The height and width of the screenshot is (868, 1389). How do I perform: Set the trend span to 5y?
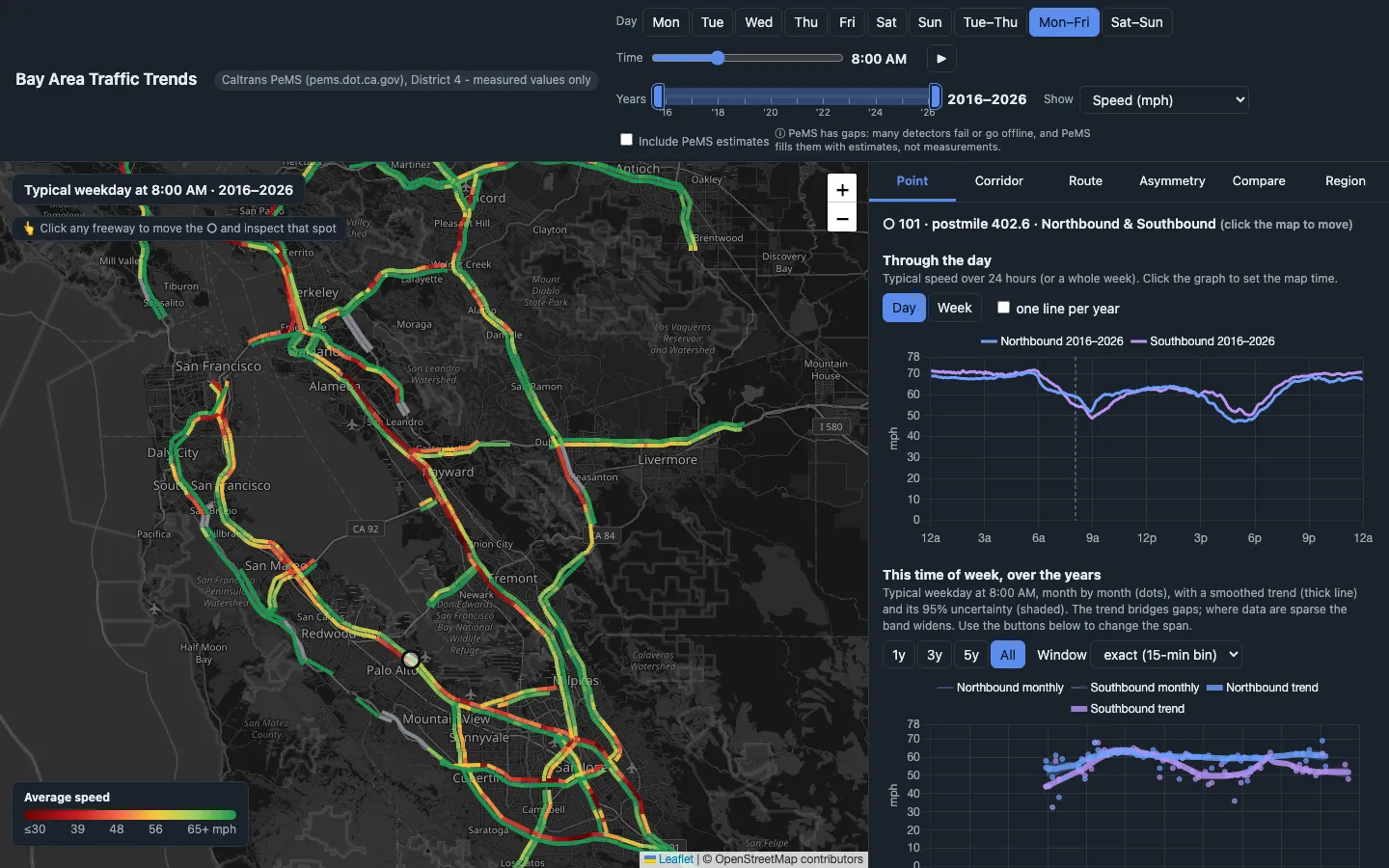tap(971, 655)
